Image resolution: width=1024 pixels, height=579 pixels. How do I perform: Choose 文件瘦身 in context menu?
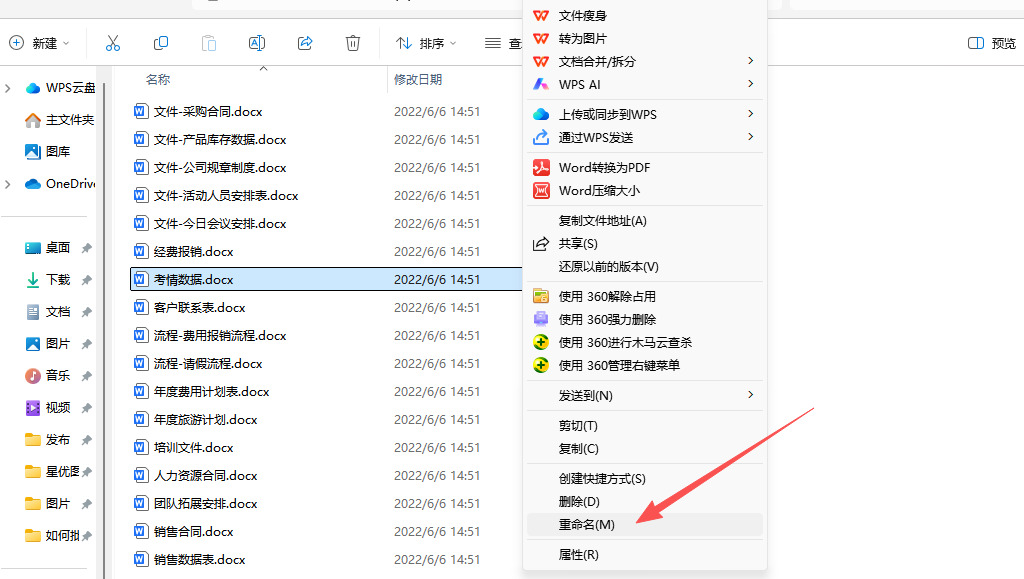(x=645, y=16)
